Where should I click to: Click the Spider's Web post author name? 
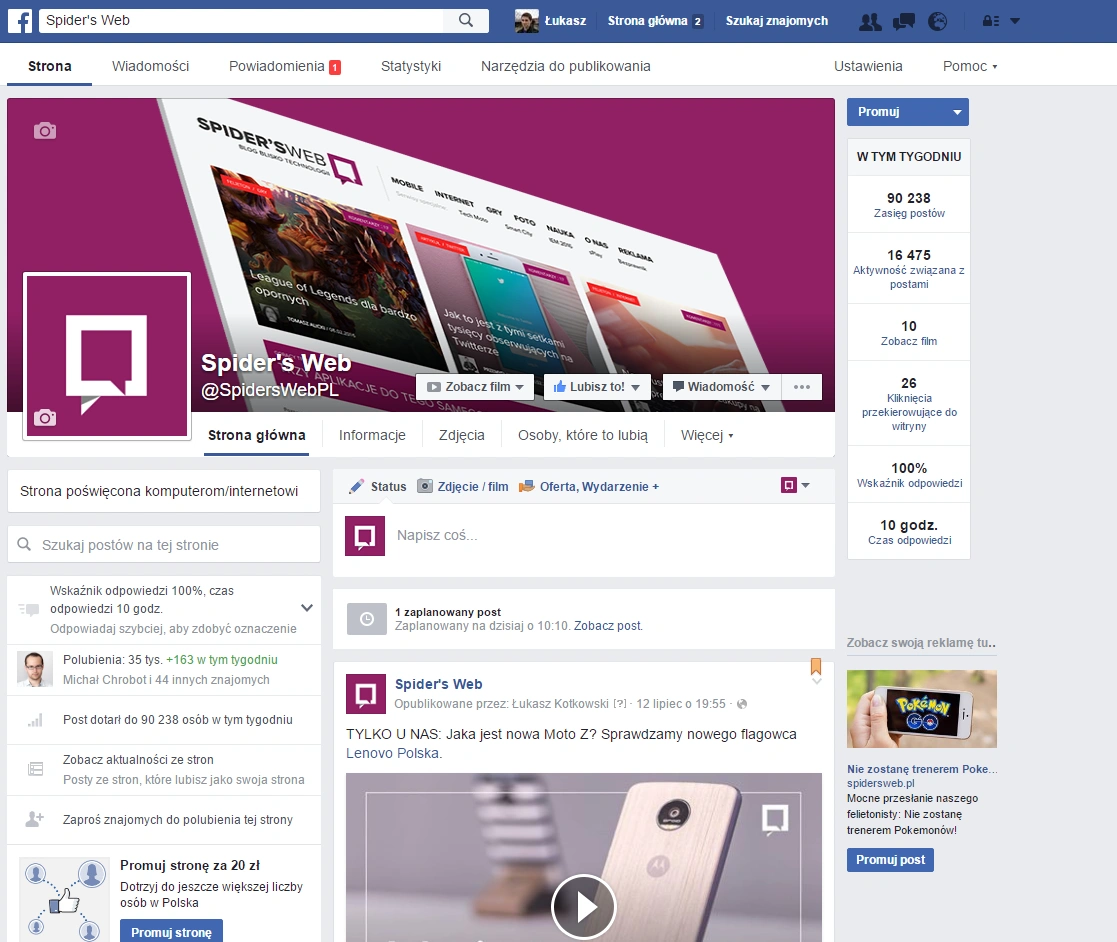click(439, 684)
